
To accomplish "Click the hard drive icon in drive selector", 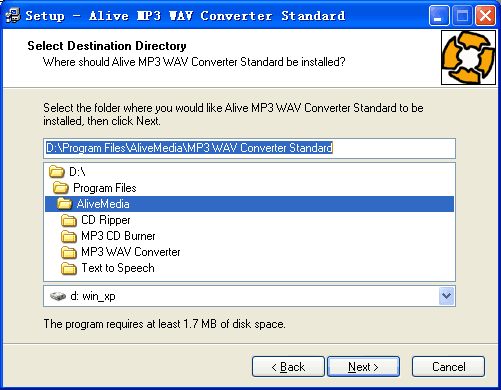I will tap(58, 296).
